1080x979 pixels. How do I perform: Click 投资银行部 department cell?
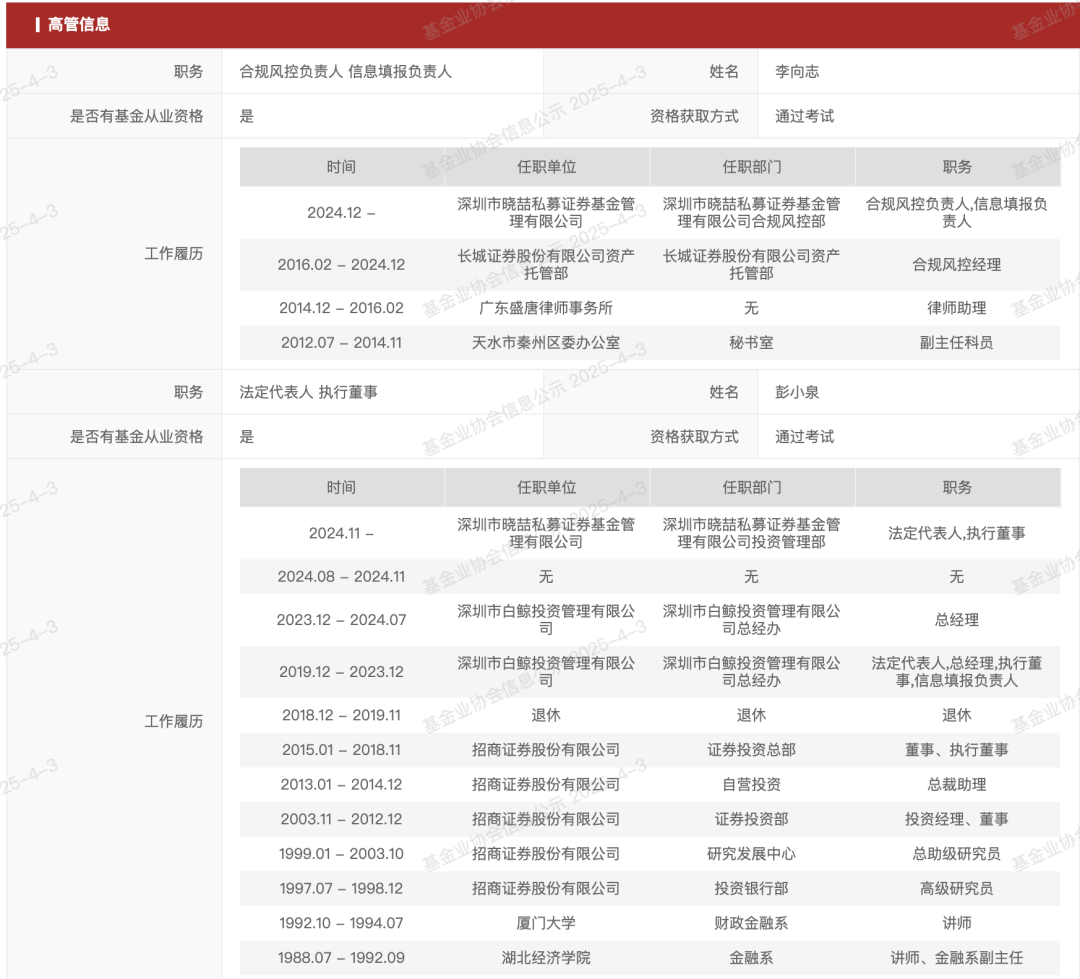pos(751,889)
